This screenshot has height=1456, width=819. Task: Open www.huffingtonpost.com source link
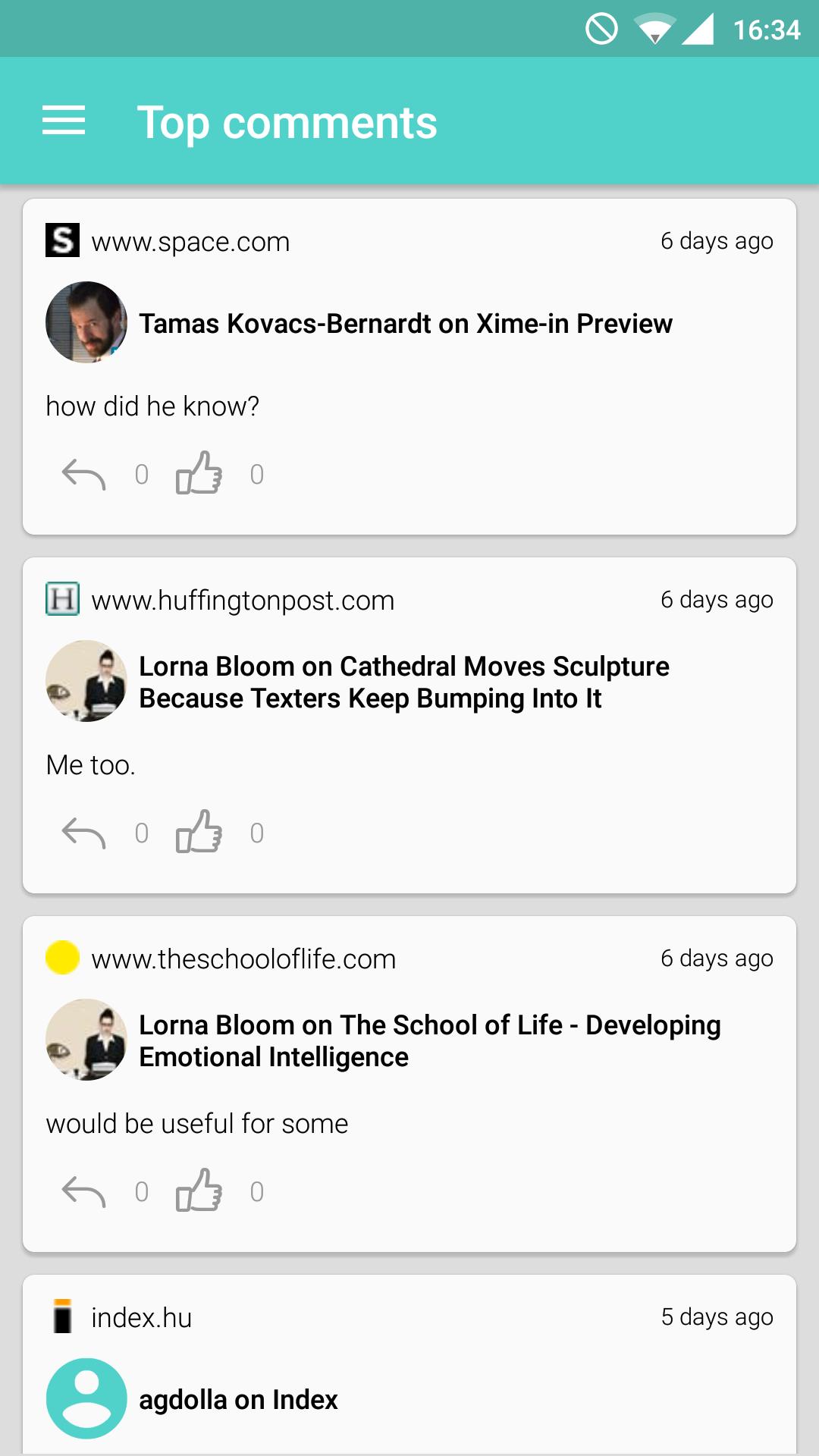point(243,601)
